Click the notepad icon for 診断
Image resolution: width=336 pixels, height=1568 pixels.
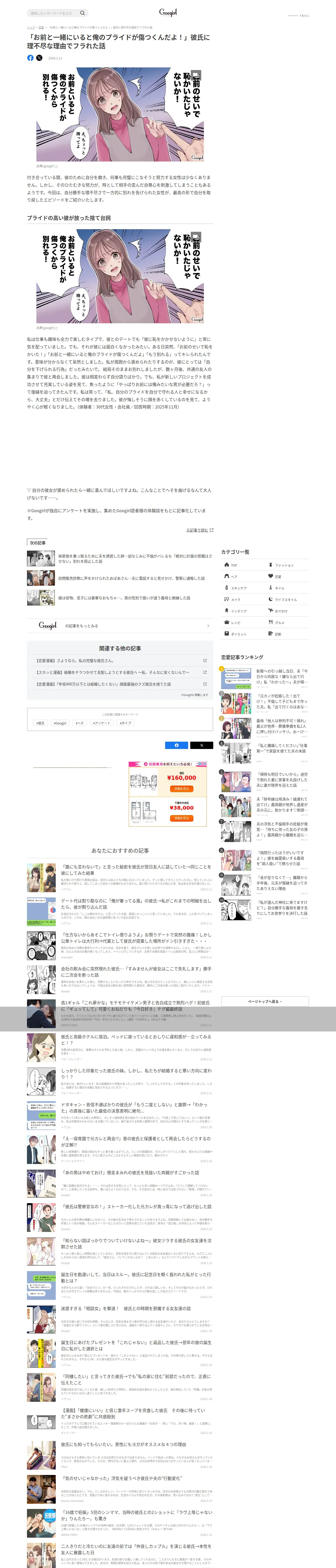[271, 634]
